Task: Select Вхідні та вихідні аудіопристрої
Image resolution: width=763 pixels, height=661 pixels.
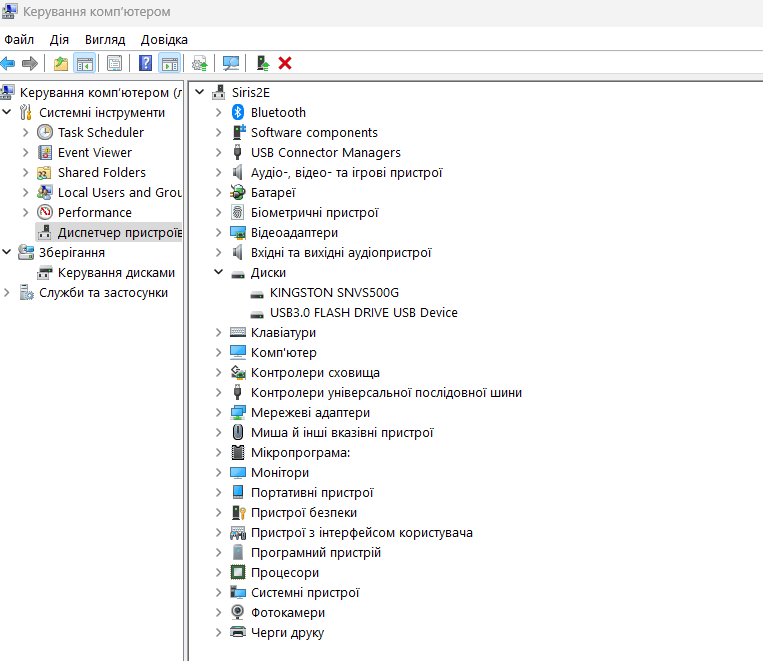Action: coord(341,253)
